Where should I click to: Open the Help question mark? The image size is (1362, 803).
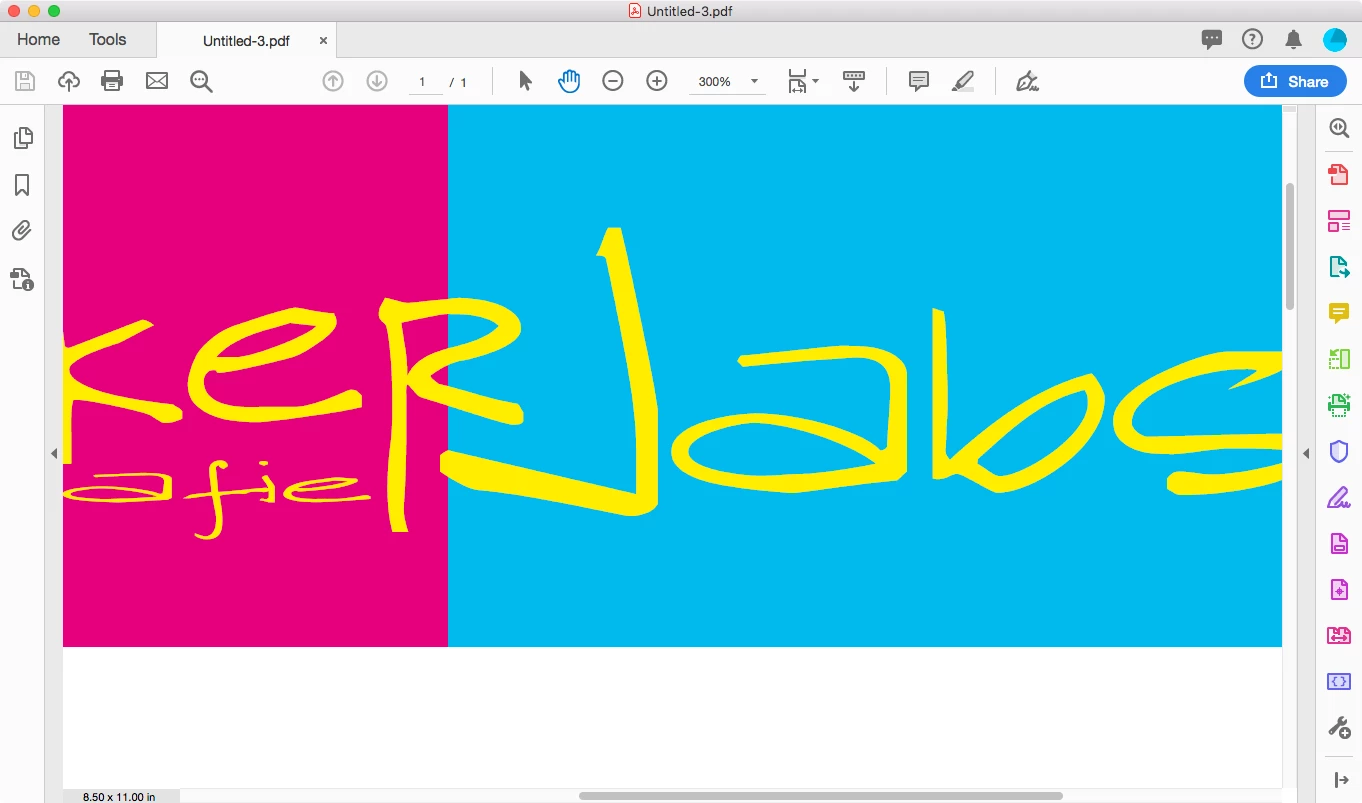pyautogui.click(x=1252, y=40)
